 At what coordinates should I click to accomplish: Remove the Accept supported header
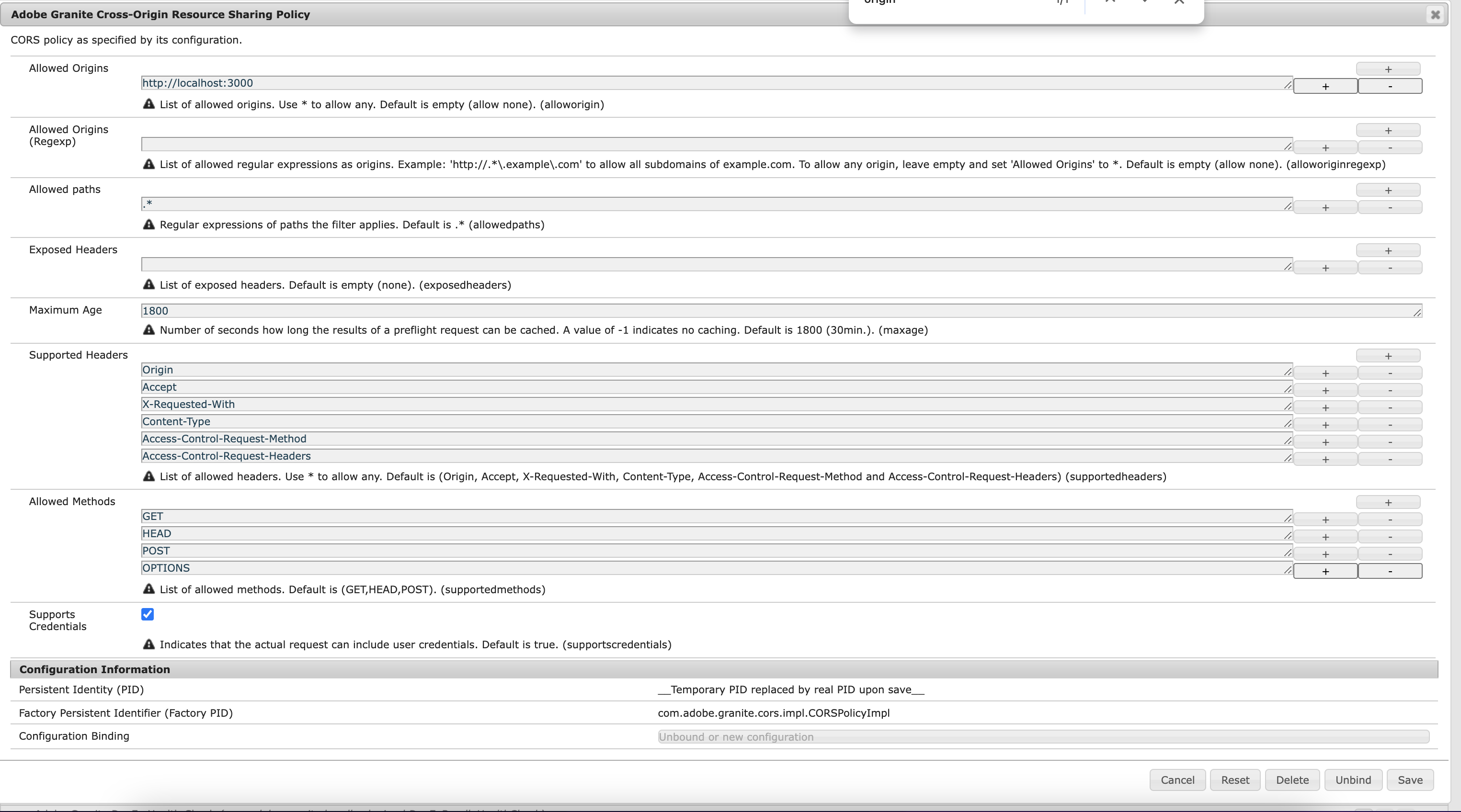[x=1390, y=390]
